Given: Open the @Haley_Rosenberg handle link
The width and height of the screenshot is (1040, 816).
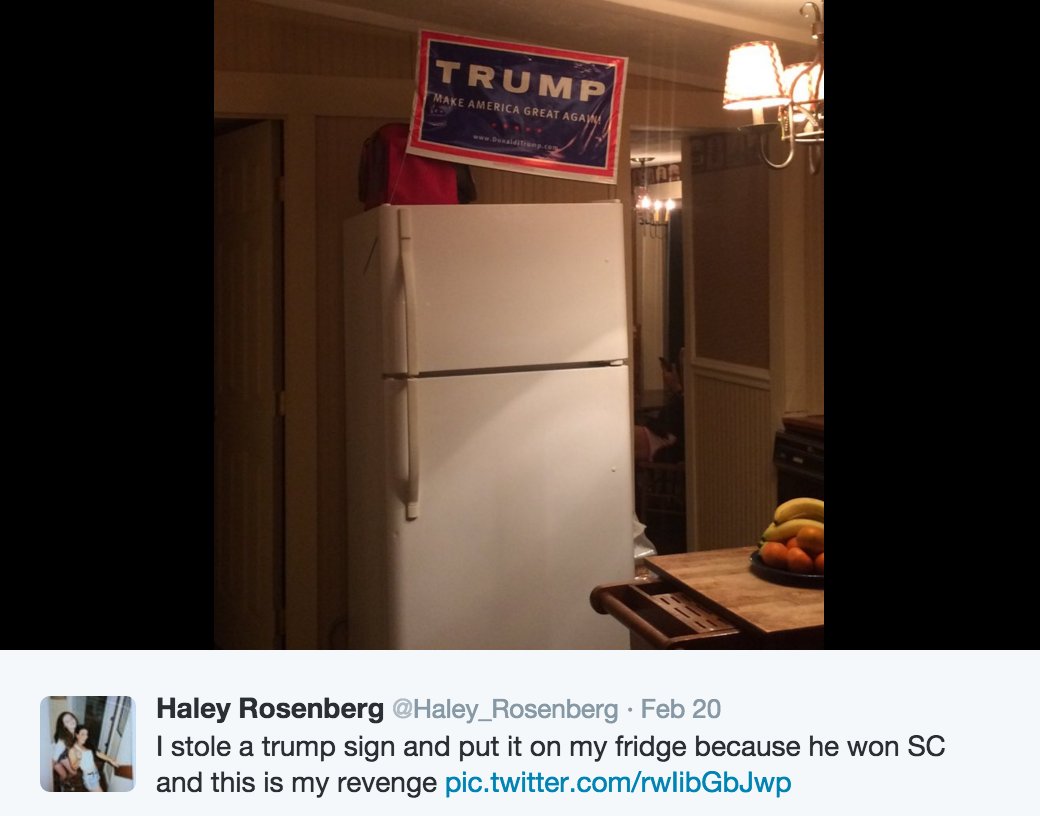Looking at the screenshot, I should [x=505, y=709].
